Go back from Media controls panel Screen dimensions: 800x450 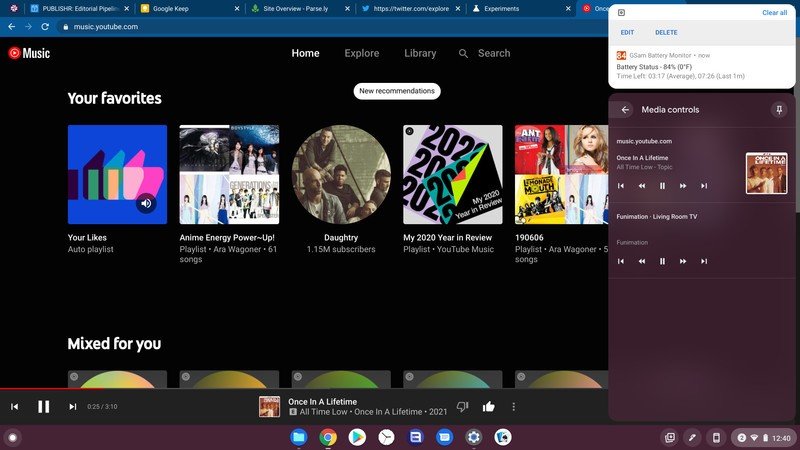pyautogui.click(x=625, y=110)
